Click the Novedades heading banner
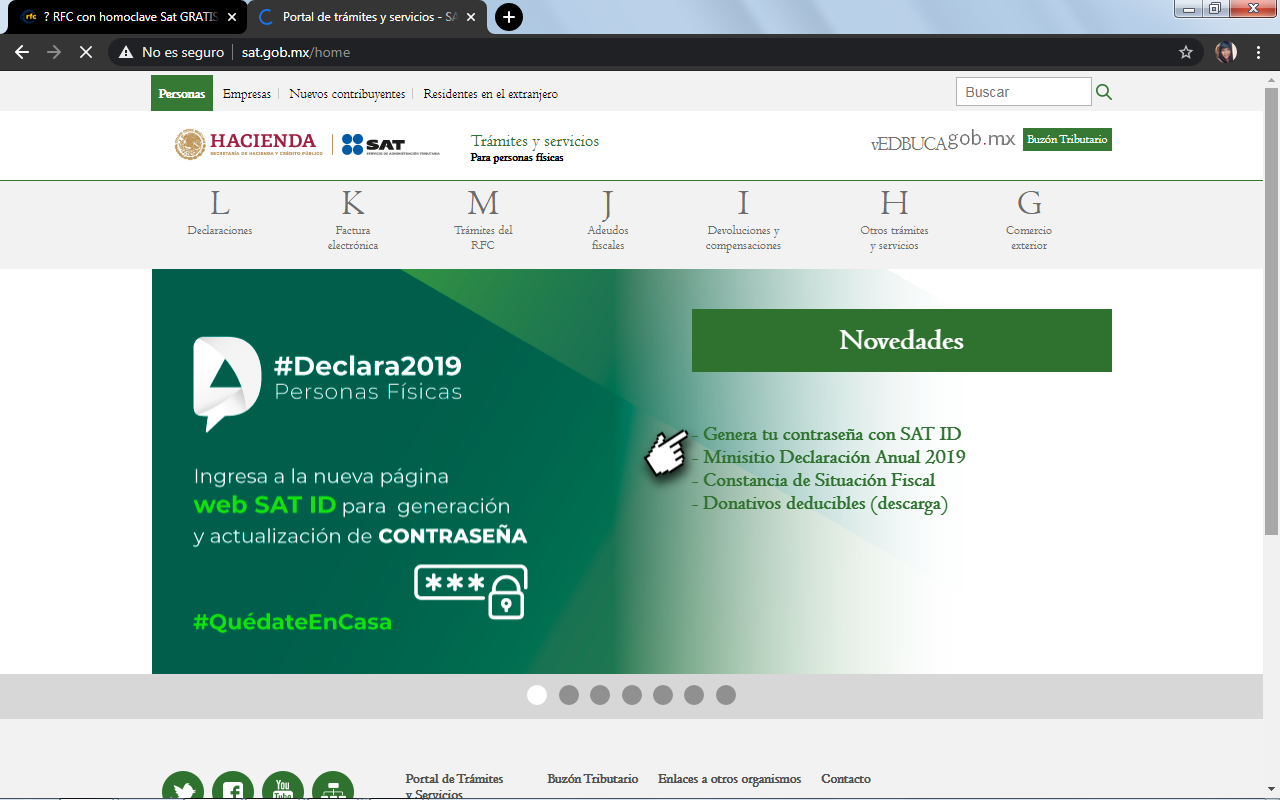The width and height of the screenshot is (1280, 800). pyautogui.click(x=902, y=341)
